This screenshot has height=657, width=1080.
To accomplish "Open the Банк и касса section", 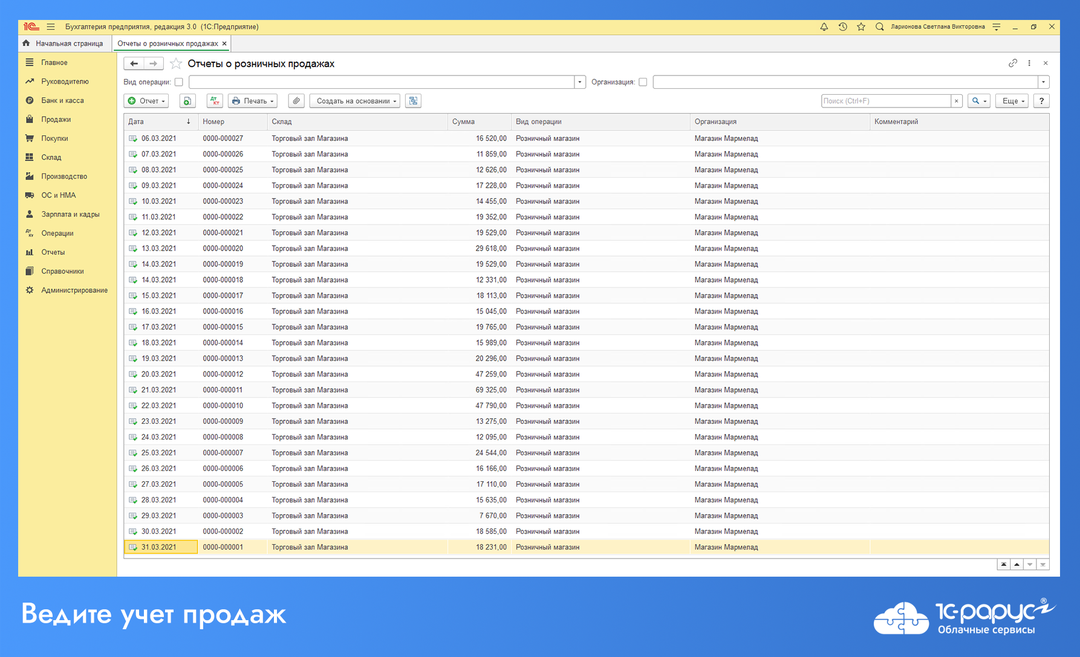I will coord(62,101).
